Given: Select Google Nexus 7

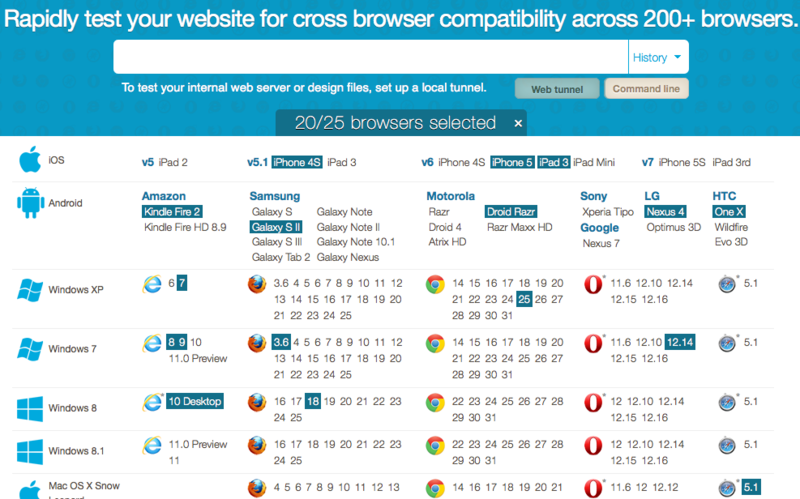Looking at the screenshot, I should tap(601, 243).
